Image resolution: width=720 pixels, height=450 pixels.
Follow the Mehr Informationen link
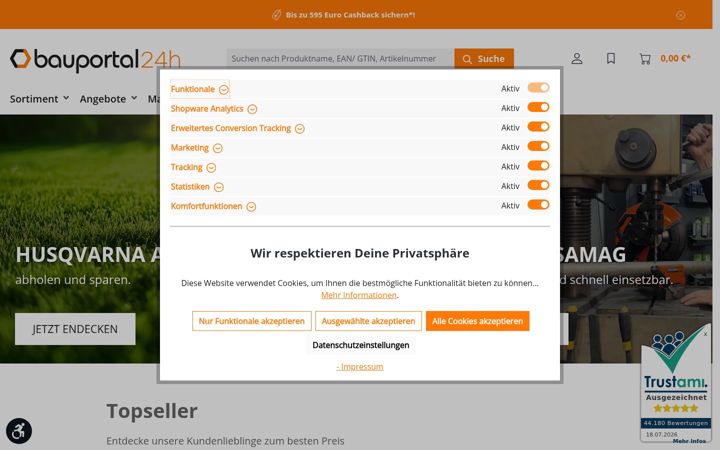tap(359, 295)
